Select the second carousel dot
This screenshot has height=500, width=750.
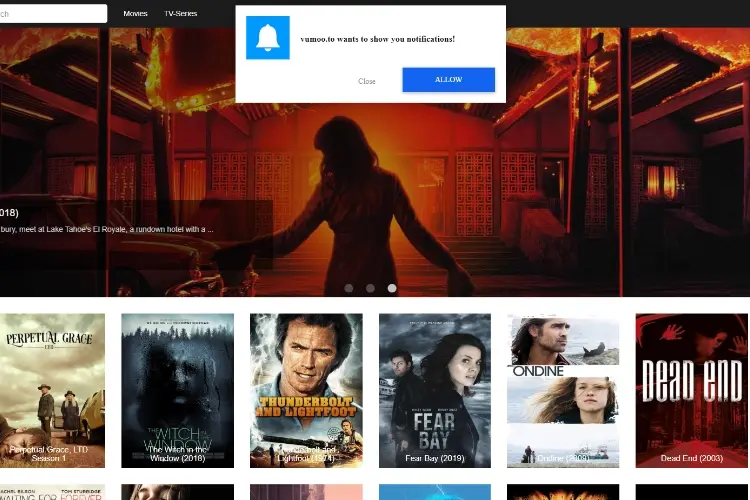pos(370,288)
